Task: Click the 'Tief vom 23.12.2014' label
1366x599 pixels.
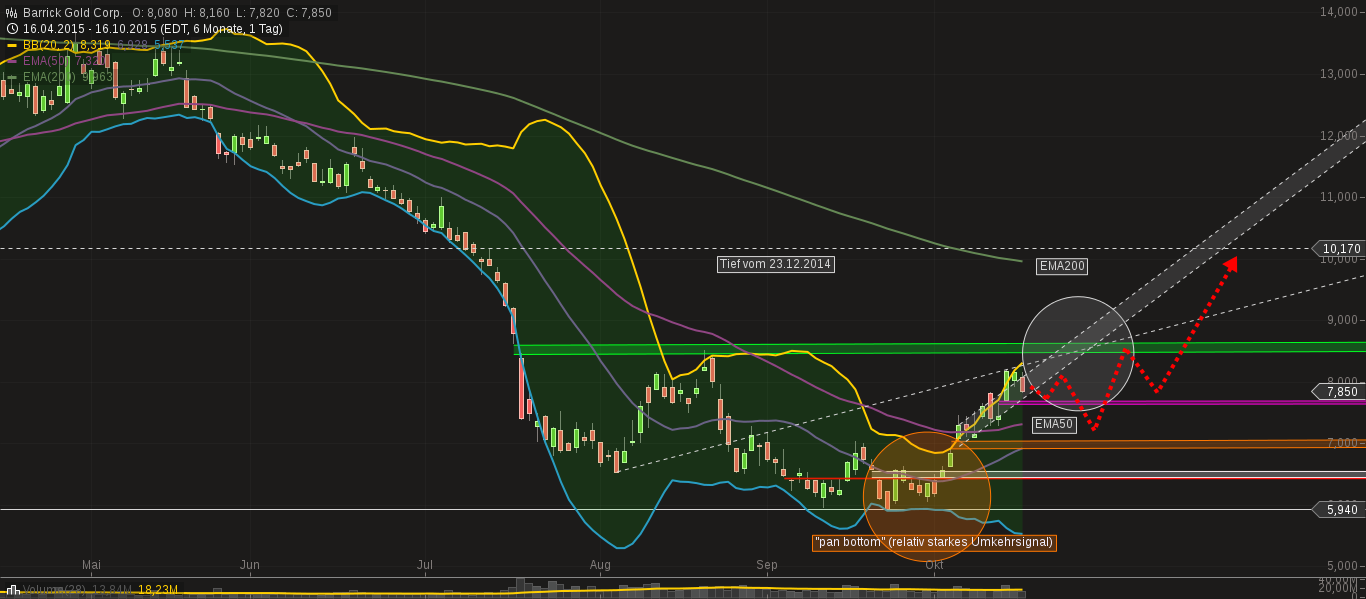Action: (x=774, y=265)
